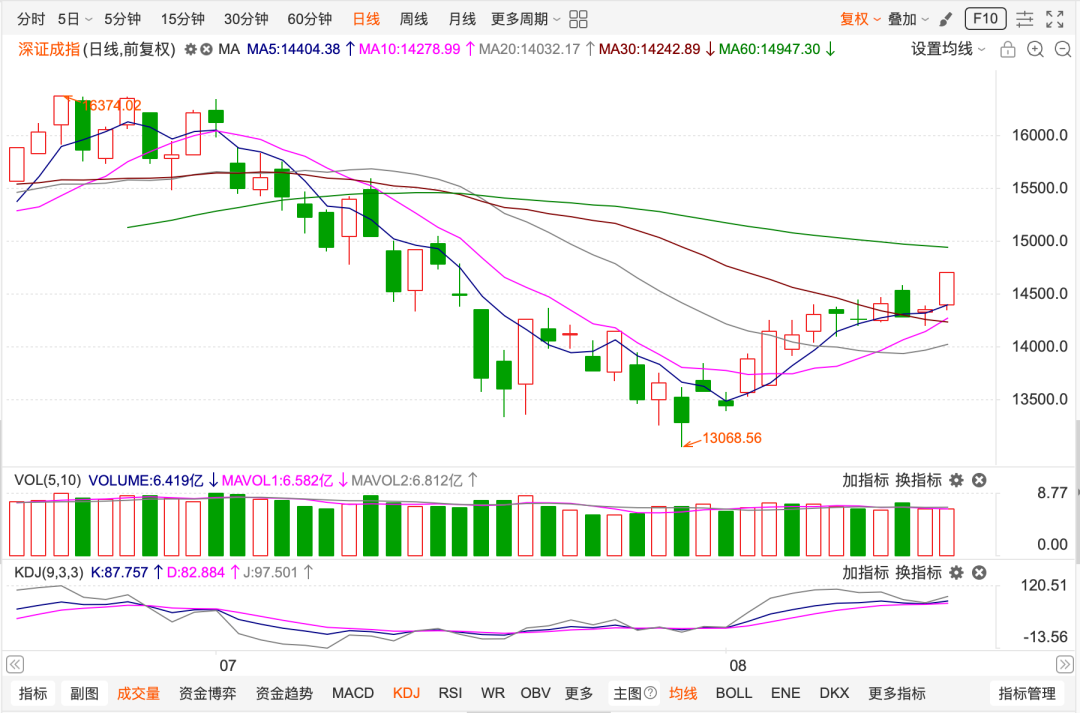Click the F10 button
This screenshot has width=1080, height=713.
coord(986,19)
